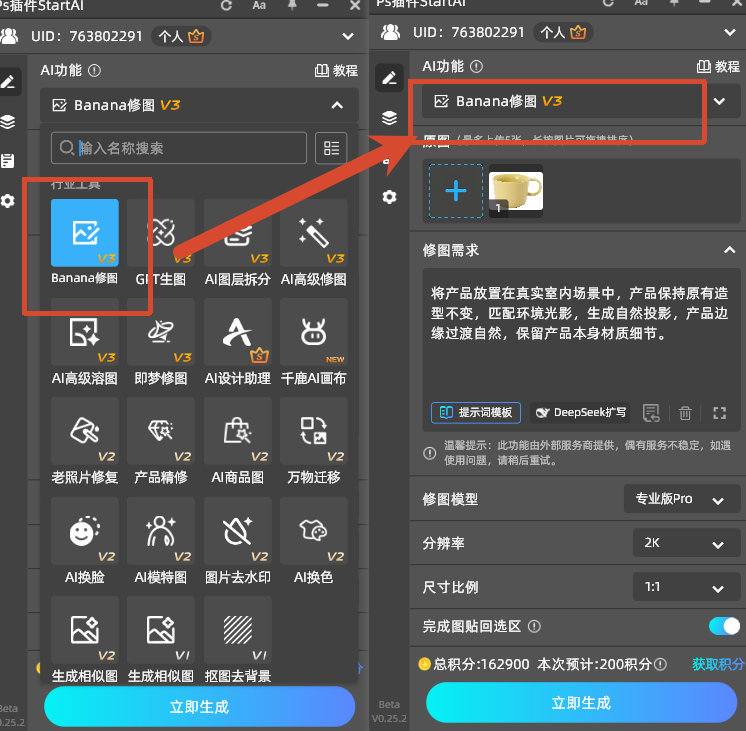This screenshot has width=746, height=731.
Task: Click 立即生成 button in right panel
Action: point(581,702)
